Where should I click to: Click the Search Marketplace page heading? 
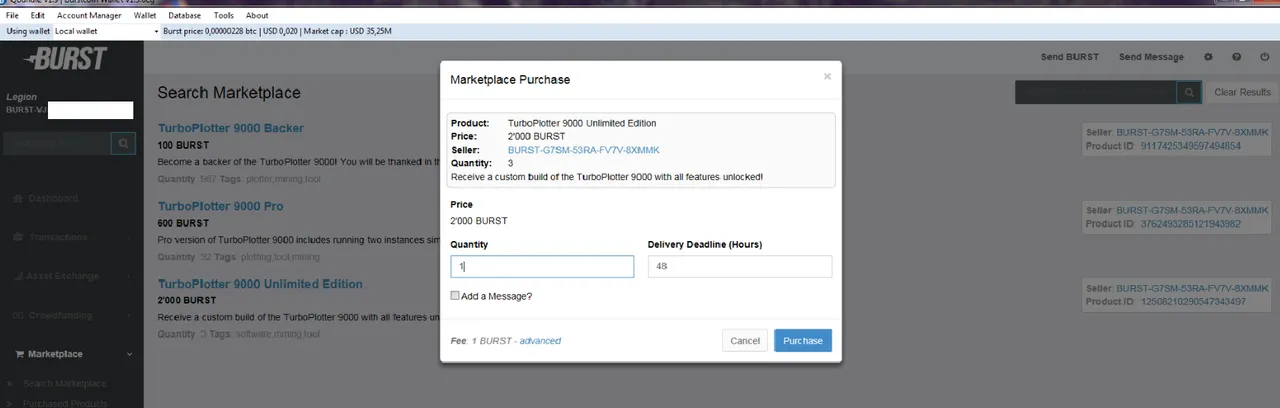click(229, 92)
